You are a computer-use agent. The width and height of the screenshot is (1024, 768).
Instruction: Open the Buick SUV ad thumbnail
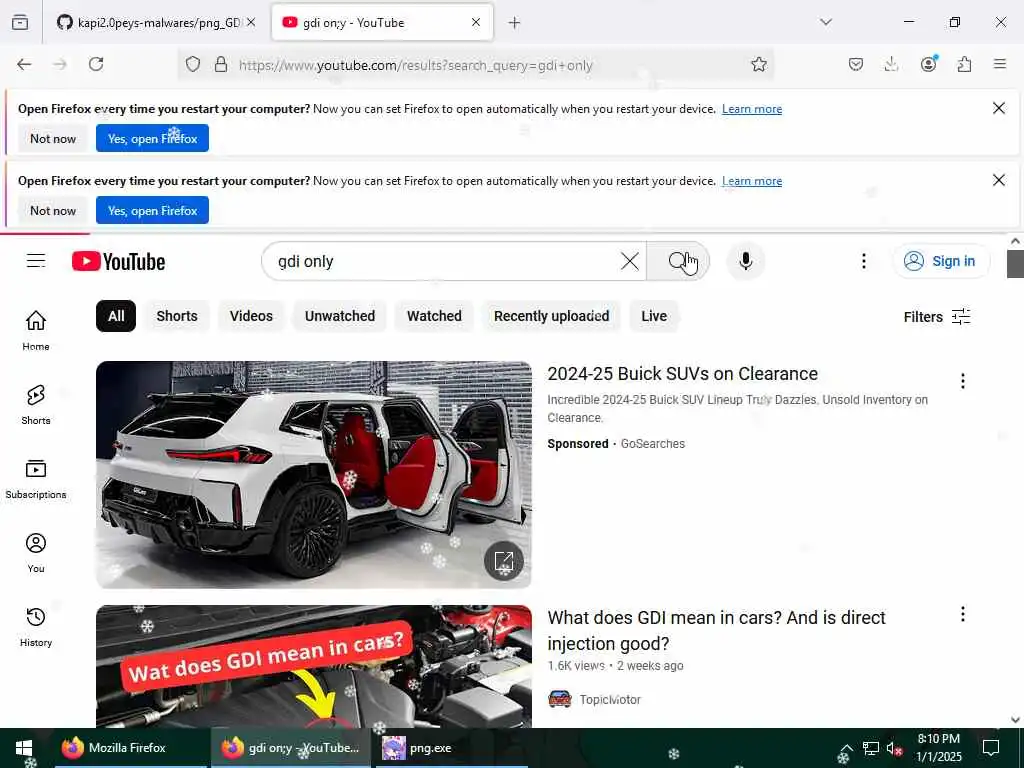click(x=313, y=475)
